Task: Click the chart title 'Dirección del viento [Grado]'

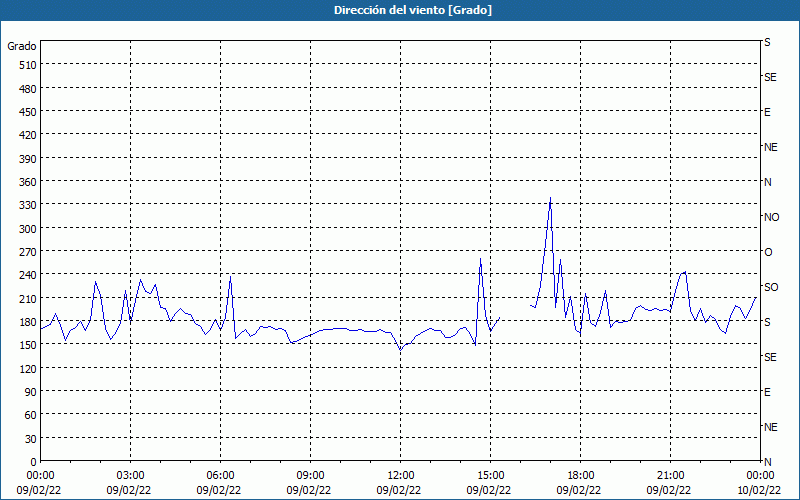Action: (x=413, y=10)
